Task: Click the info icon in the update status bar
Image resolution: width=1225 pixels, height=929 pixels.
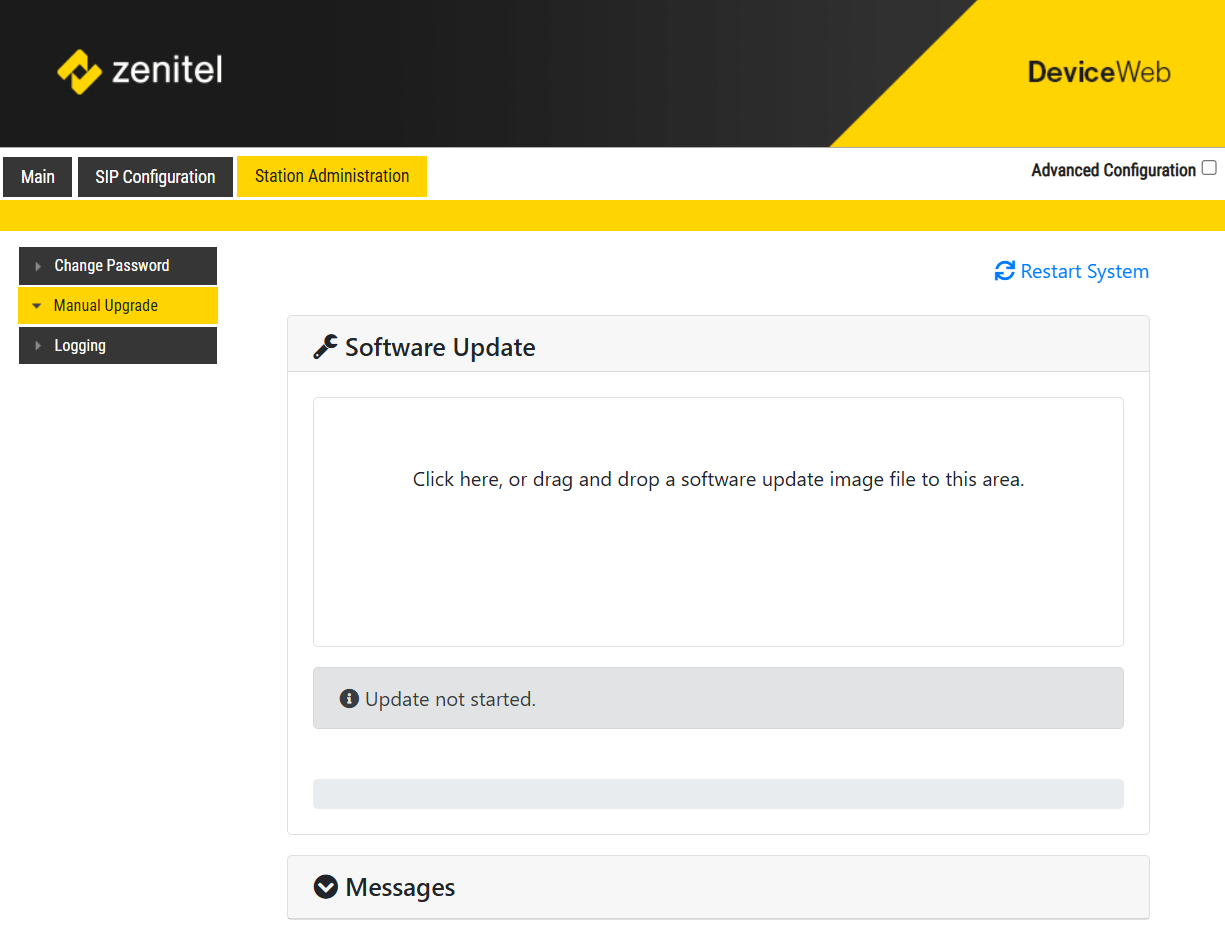Action: pyautogui.click(x=349, y=699)
